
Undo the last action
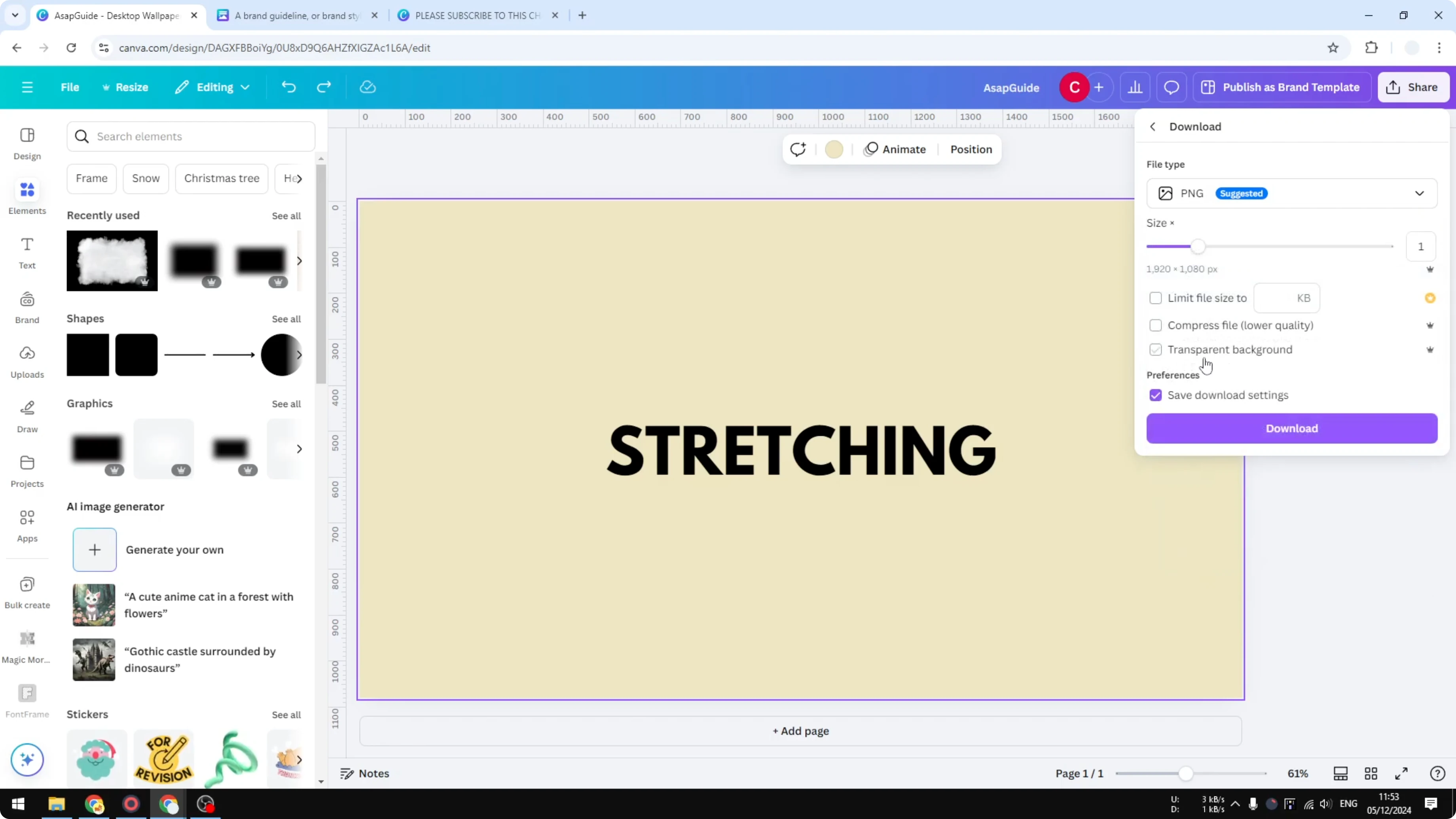pos(289,87)
